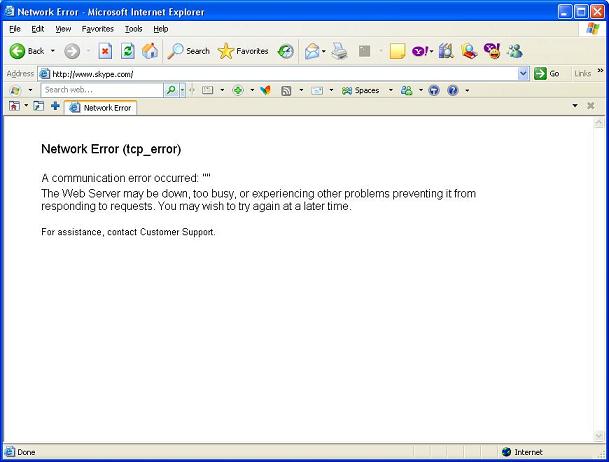Click the Windows Live logo icon
Screen dimensions: 609x462
click(15, 90)
